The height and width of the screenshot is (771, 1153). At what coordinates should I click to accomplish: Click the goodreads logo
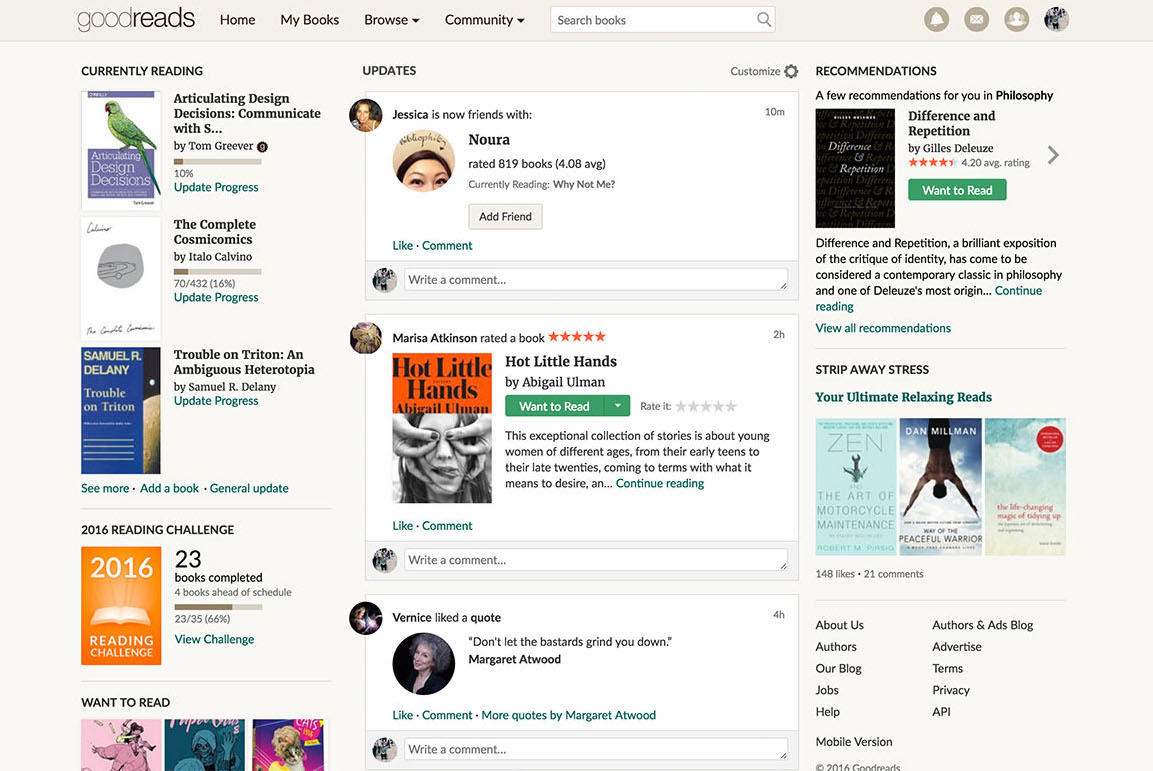(135, 18)
